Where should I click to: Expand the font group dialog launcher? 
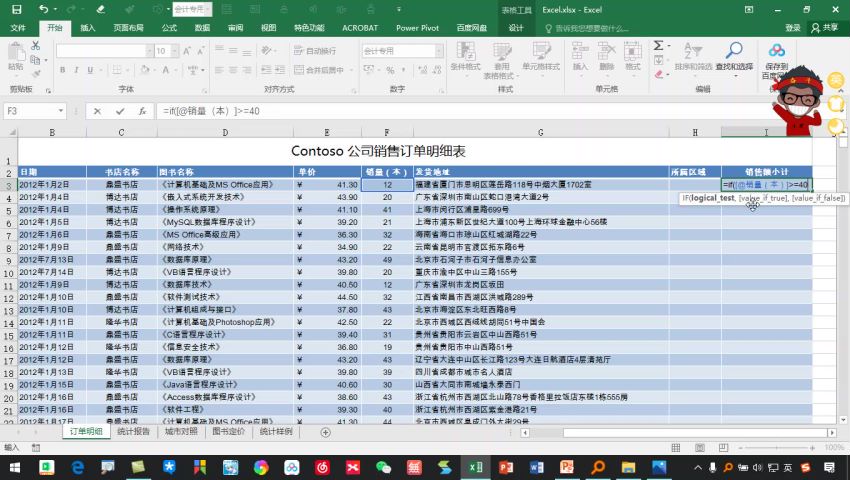[x=204, y=91]
